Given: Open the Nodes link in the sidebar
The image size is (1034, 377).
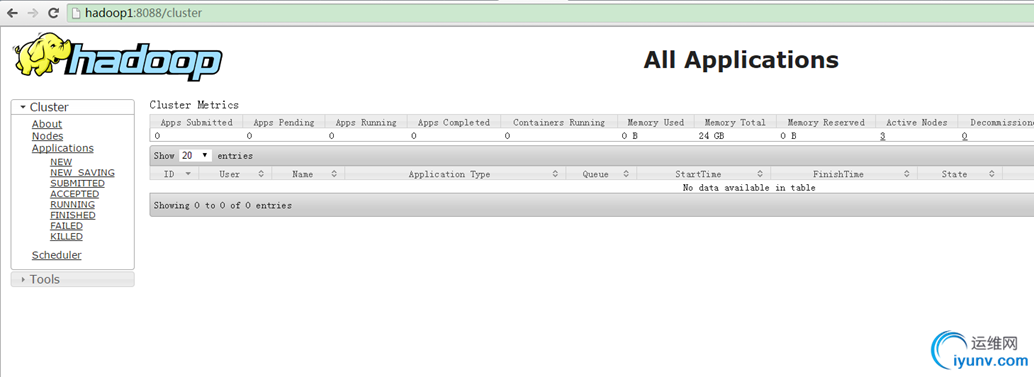Looking at the screenshot, I should coord(47,136).
